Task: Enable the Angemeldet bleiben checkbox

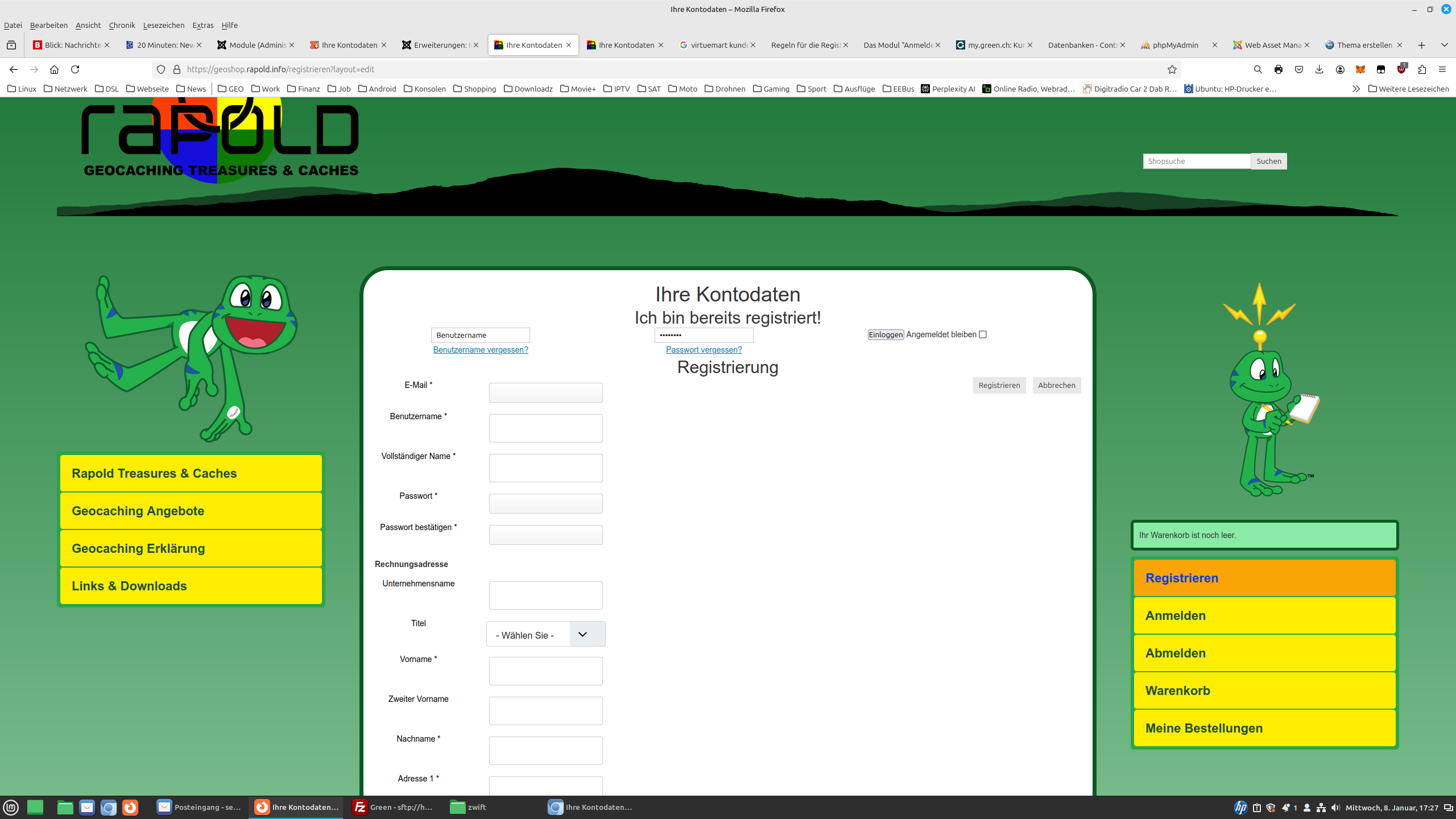Action: click(x=983, y=334)
